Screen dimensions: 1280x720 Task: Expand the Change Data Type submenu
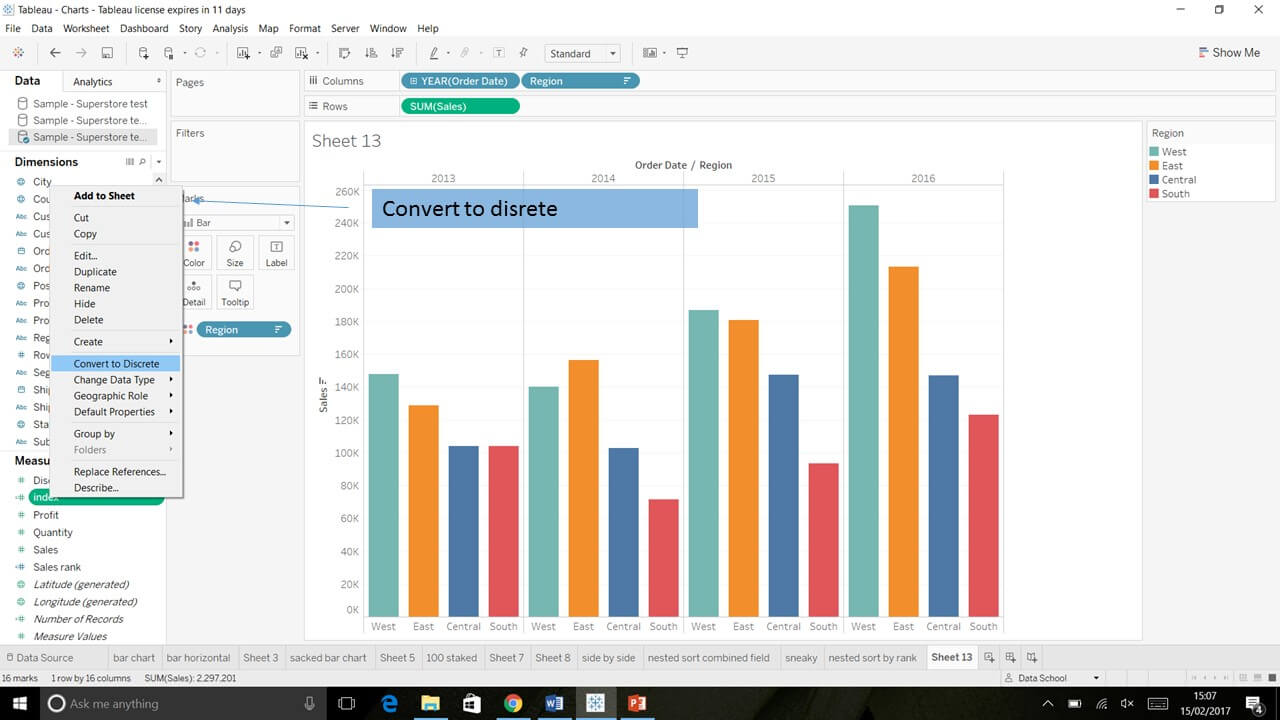click(115, 380)
